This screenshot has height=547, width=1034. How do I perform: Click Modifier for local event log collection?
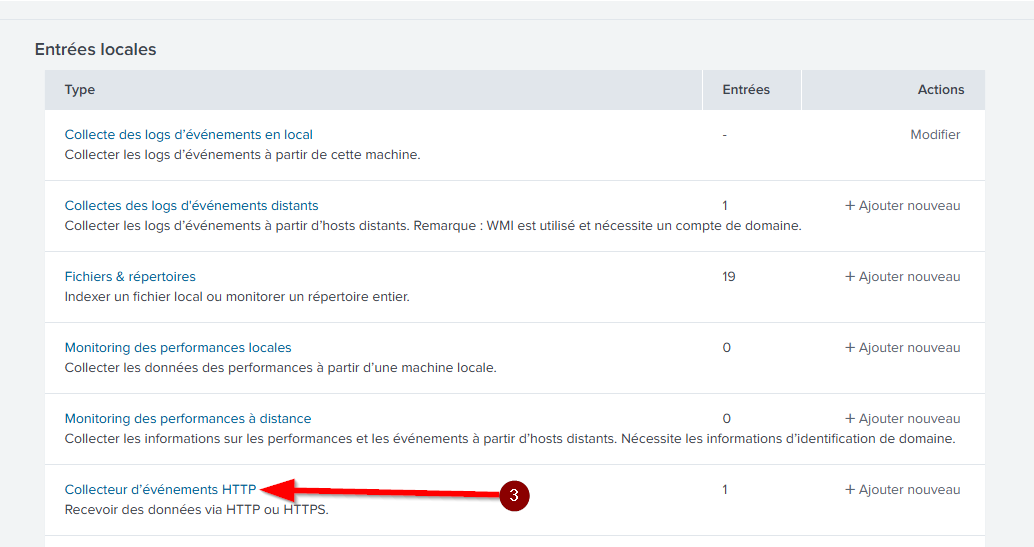coord(934,134)
